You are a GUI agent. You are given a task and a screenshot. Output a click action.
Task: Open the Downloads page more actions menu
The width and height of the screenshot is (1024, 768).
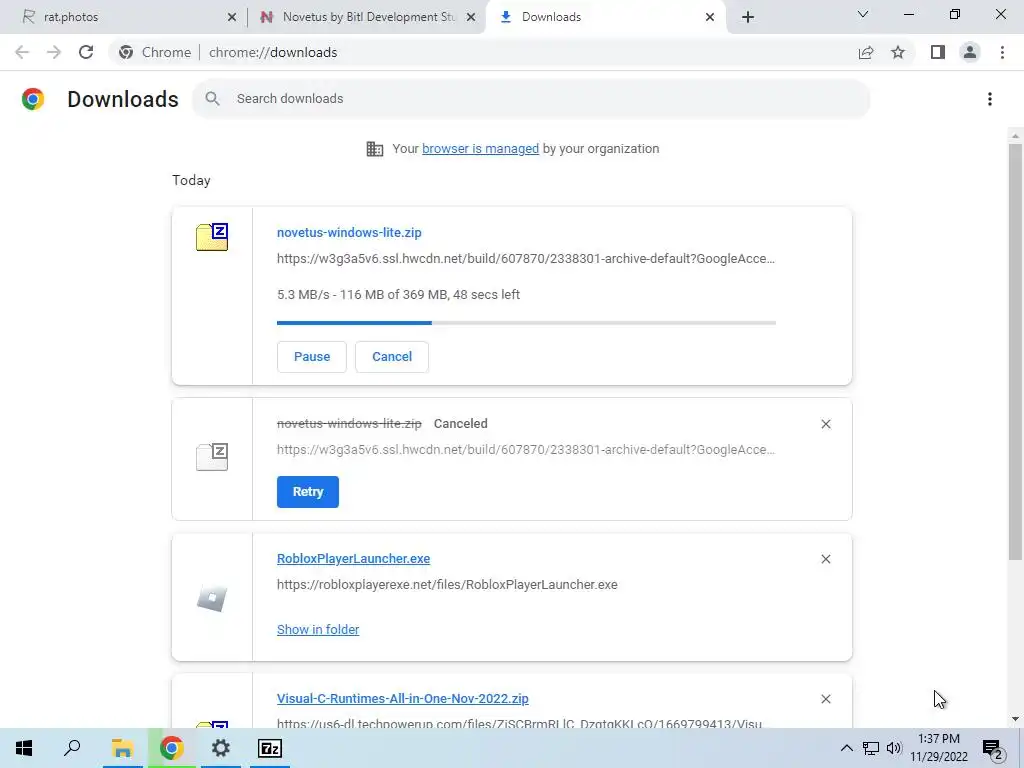(x=990, y=99)
